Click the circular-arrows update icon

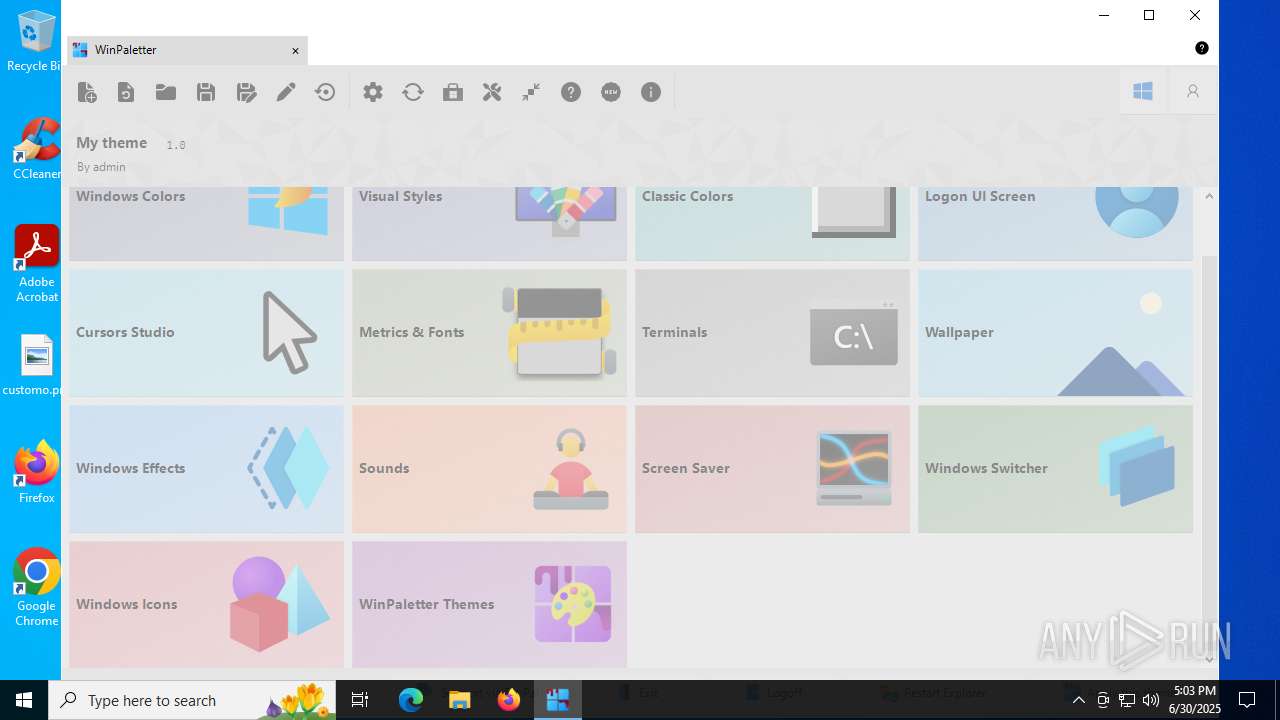[x=413, y=92]
